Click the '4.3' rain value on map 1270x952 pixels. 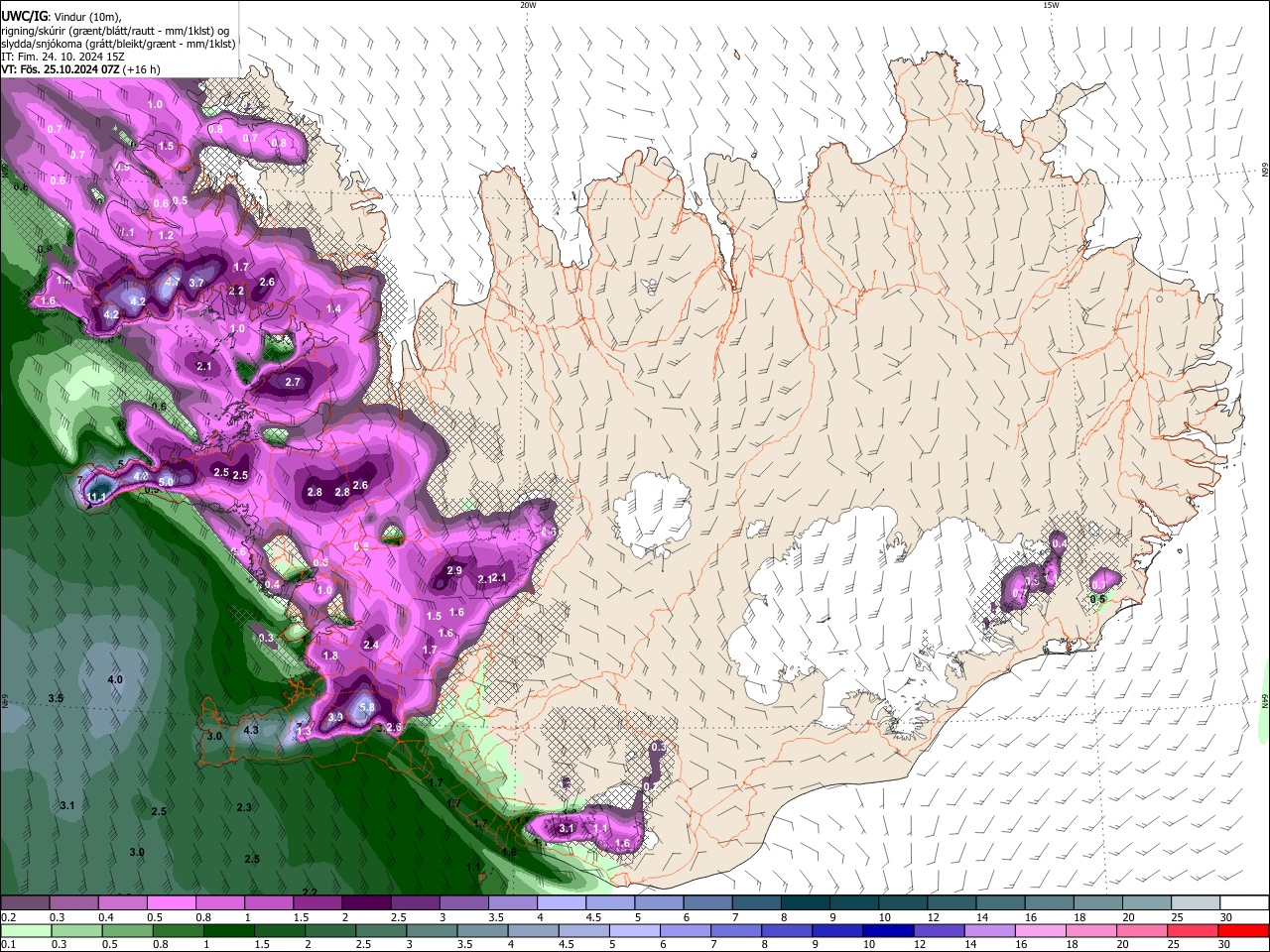click(x=251, y=730)
